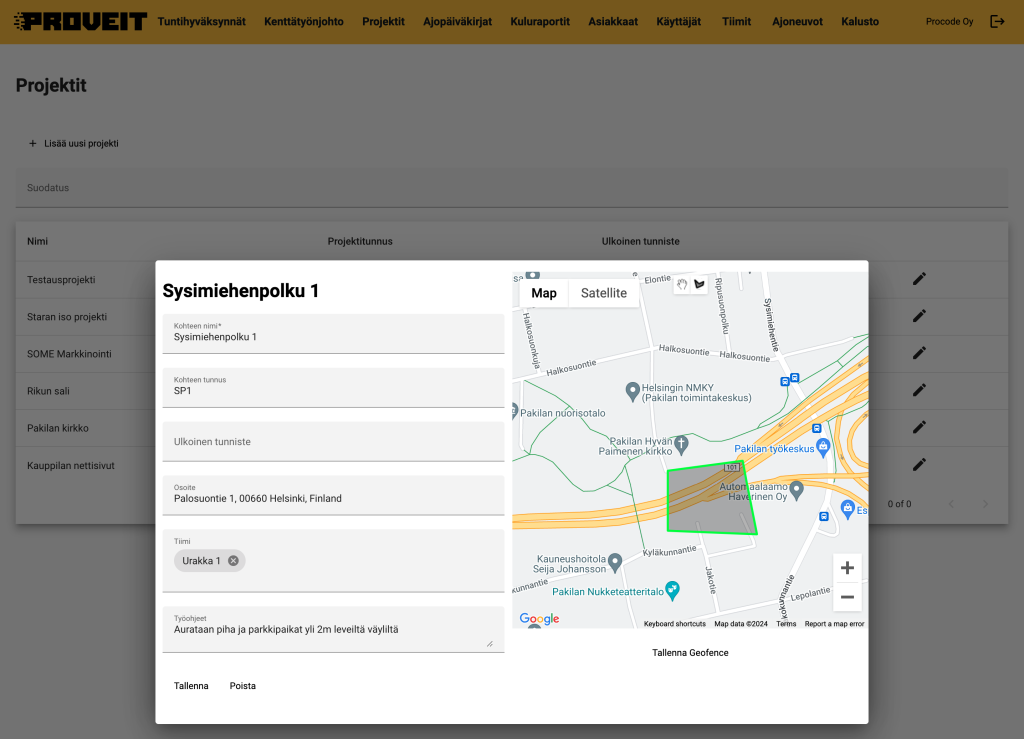
Task: Click pencil icon for SOME Markkinointi
Action: tap(919, 353)
